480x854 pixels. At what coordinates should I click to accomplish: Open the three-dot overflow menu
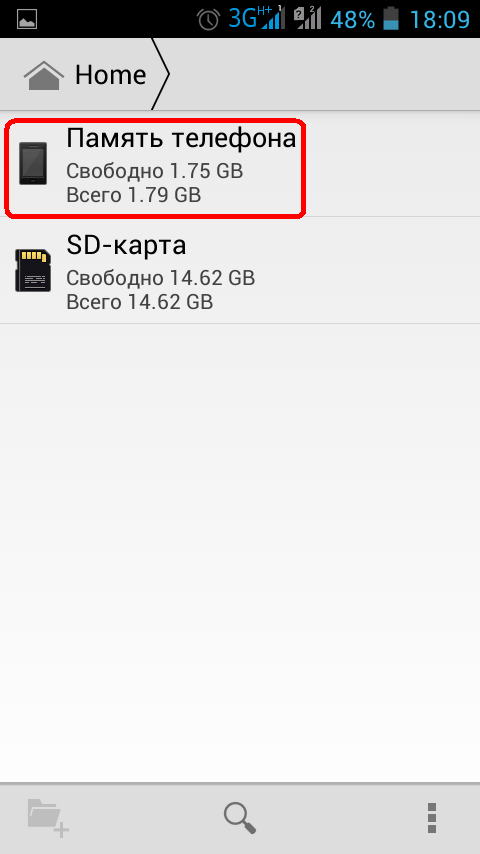coord(432,818)
